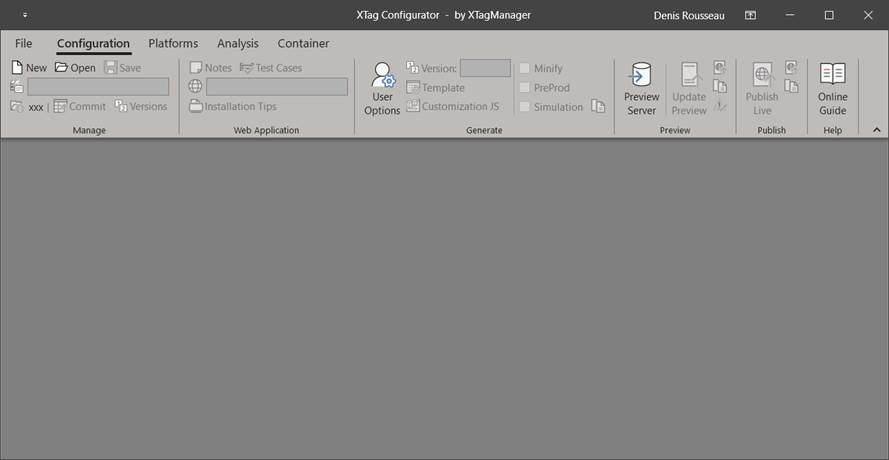Collapse the ribbon with chevron arrow
Viewport: 889px width, 460px height.
tap(877, 130)
